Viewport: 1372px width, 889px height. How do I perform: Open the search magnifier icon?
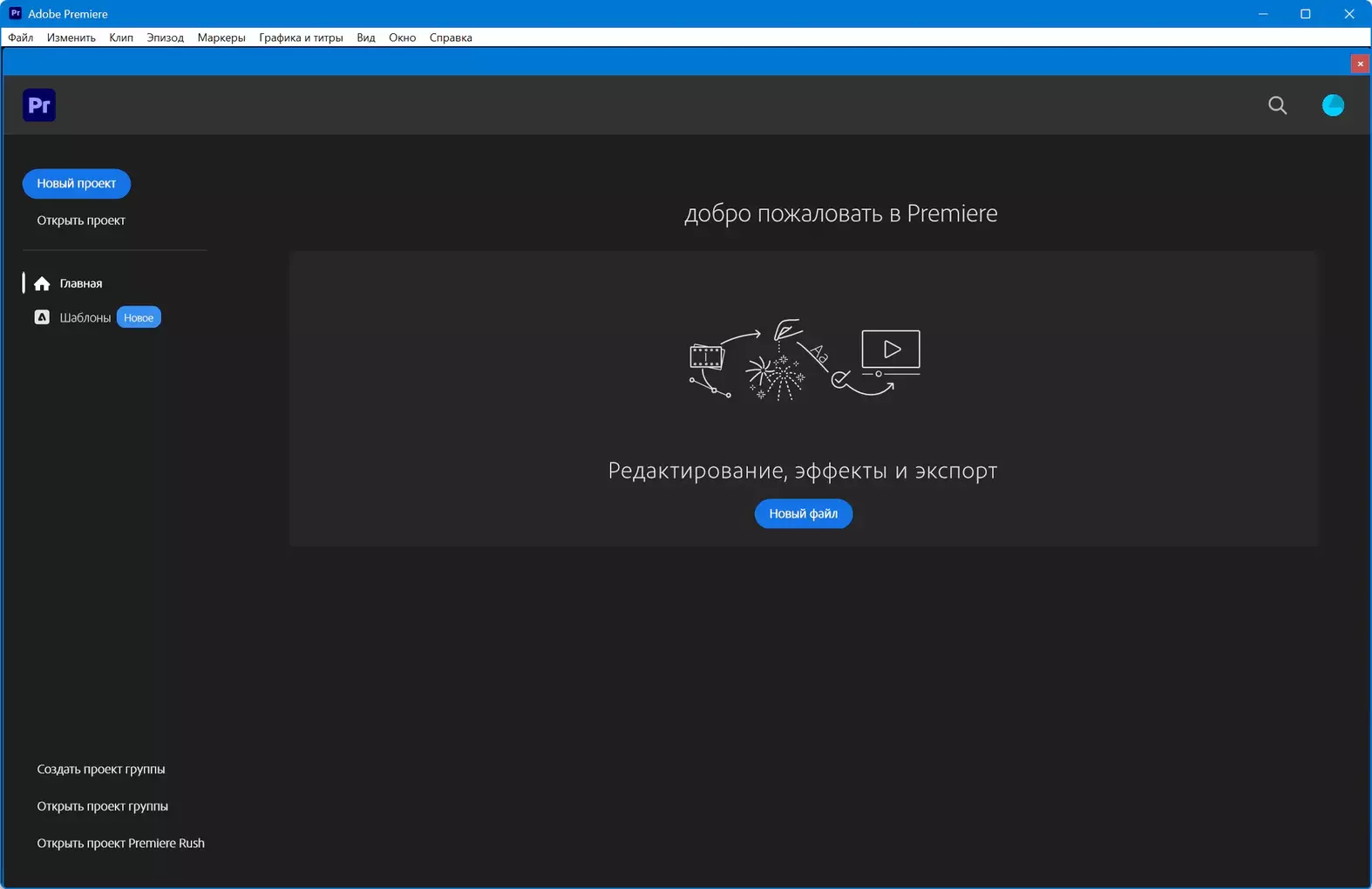[x=1277, y=105]
